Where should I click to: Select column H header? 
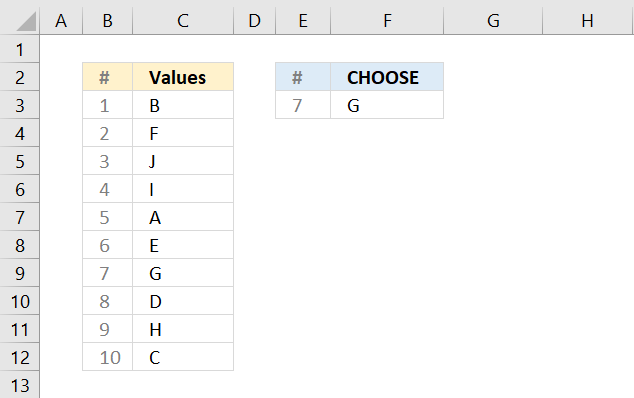pos(588,20)
